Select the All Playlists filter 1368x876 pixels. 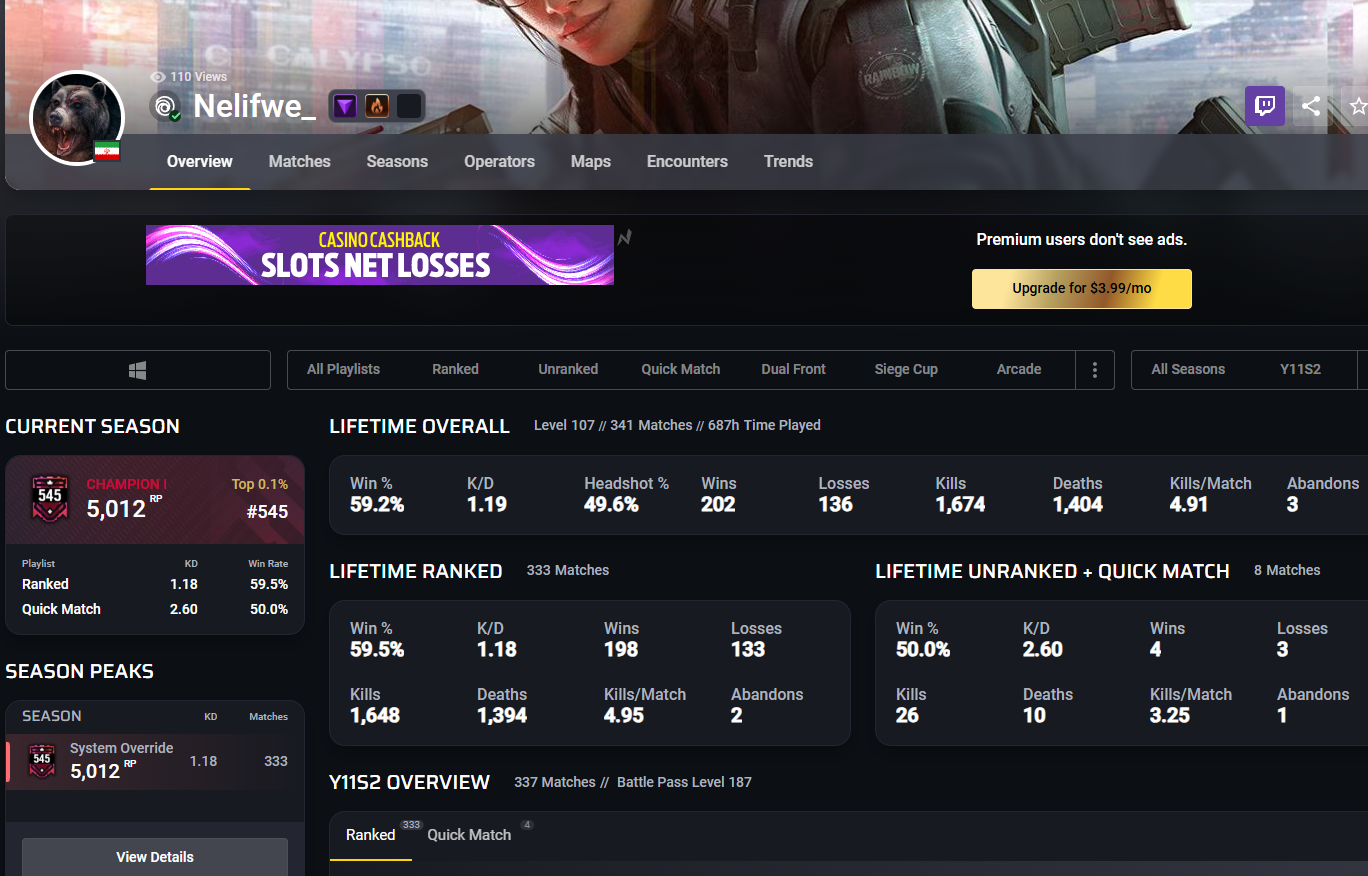343,369
